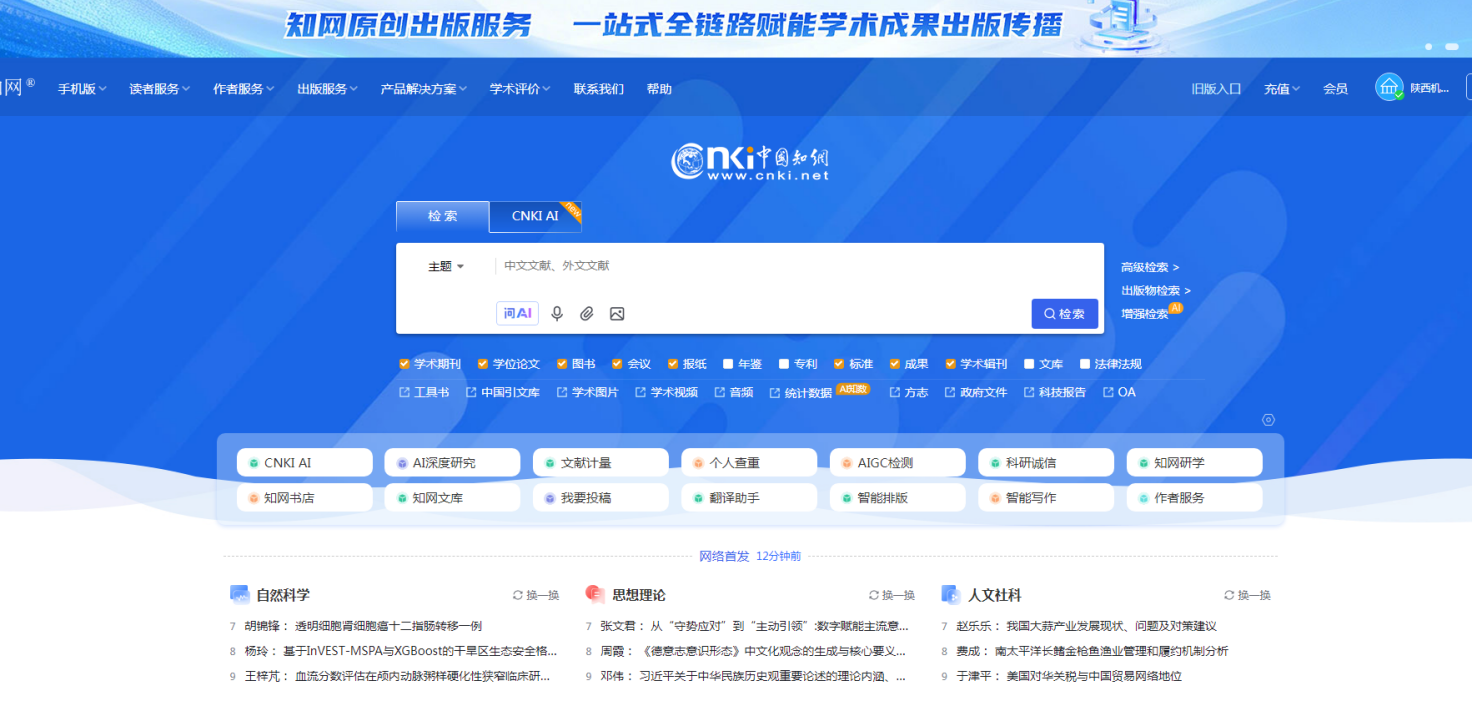Image resolution: width=1472 pixels, height=701 pixels.
Task: Open 联系我们 in the top navigation
Action: tap(598, 89)
